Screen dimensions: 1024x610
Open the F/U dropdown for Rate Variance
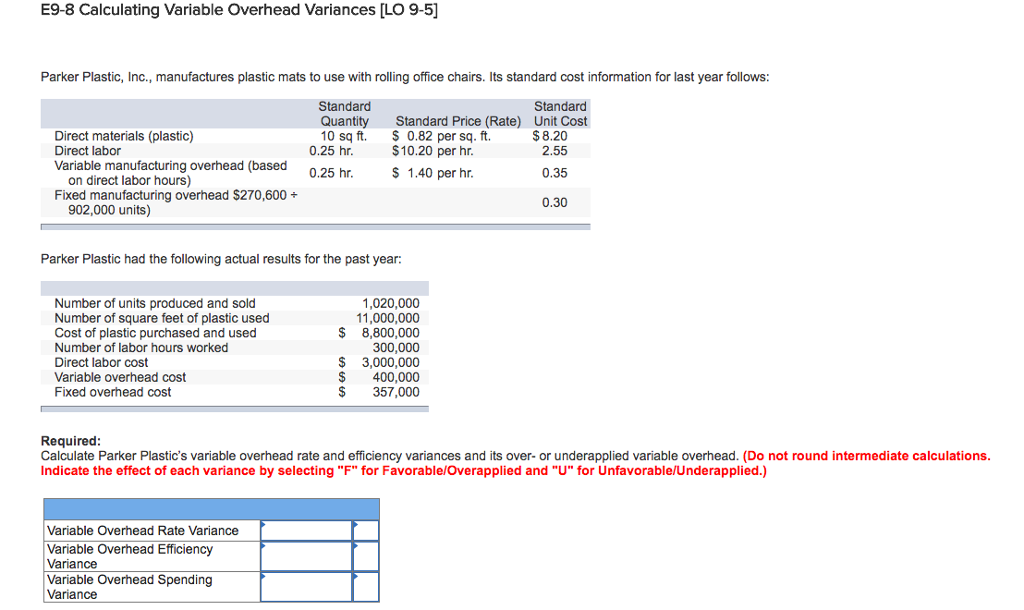tap(366, 529)
